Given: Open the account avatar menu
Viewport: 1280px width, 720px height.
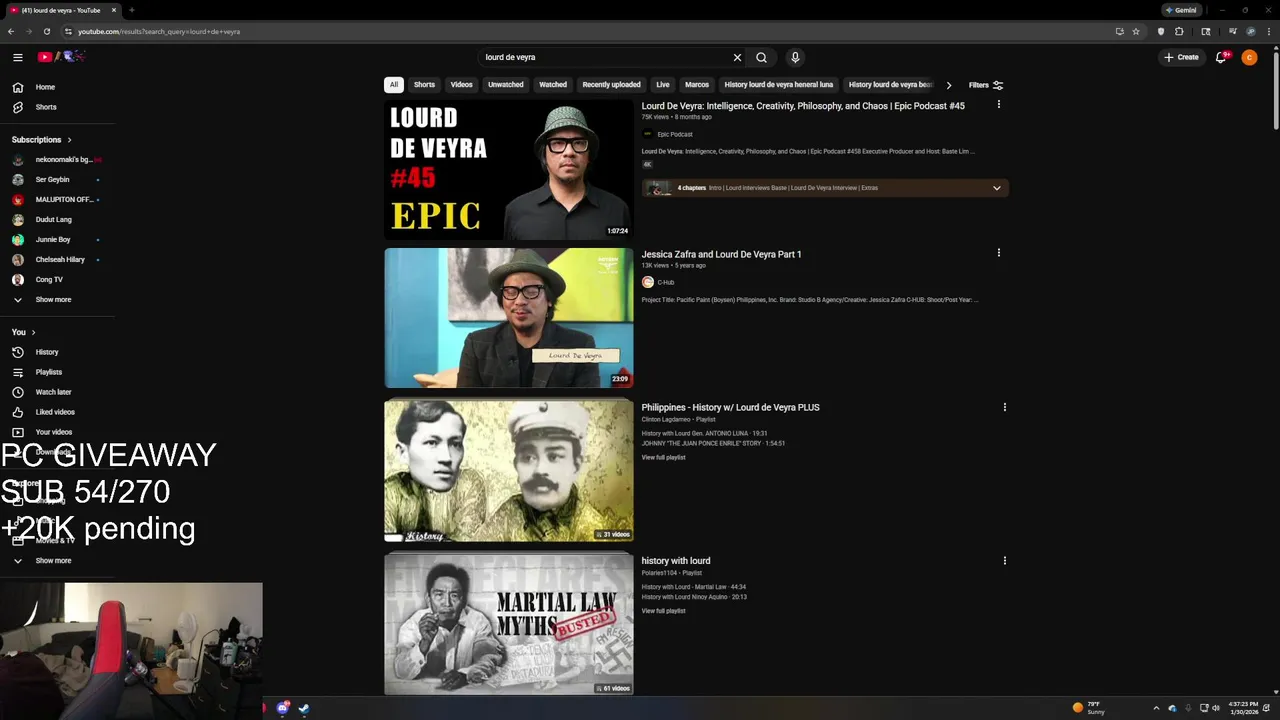Looking at the screenshot, I should point(1249,57).
